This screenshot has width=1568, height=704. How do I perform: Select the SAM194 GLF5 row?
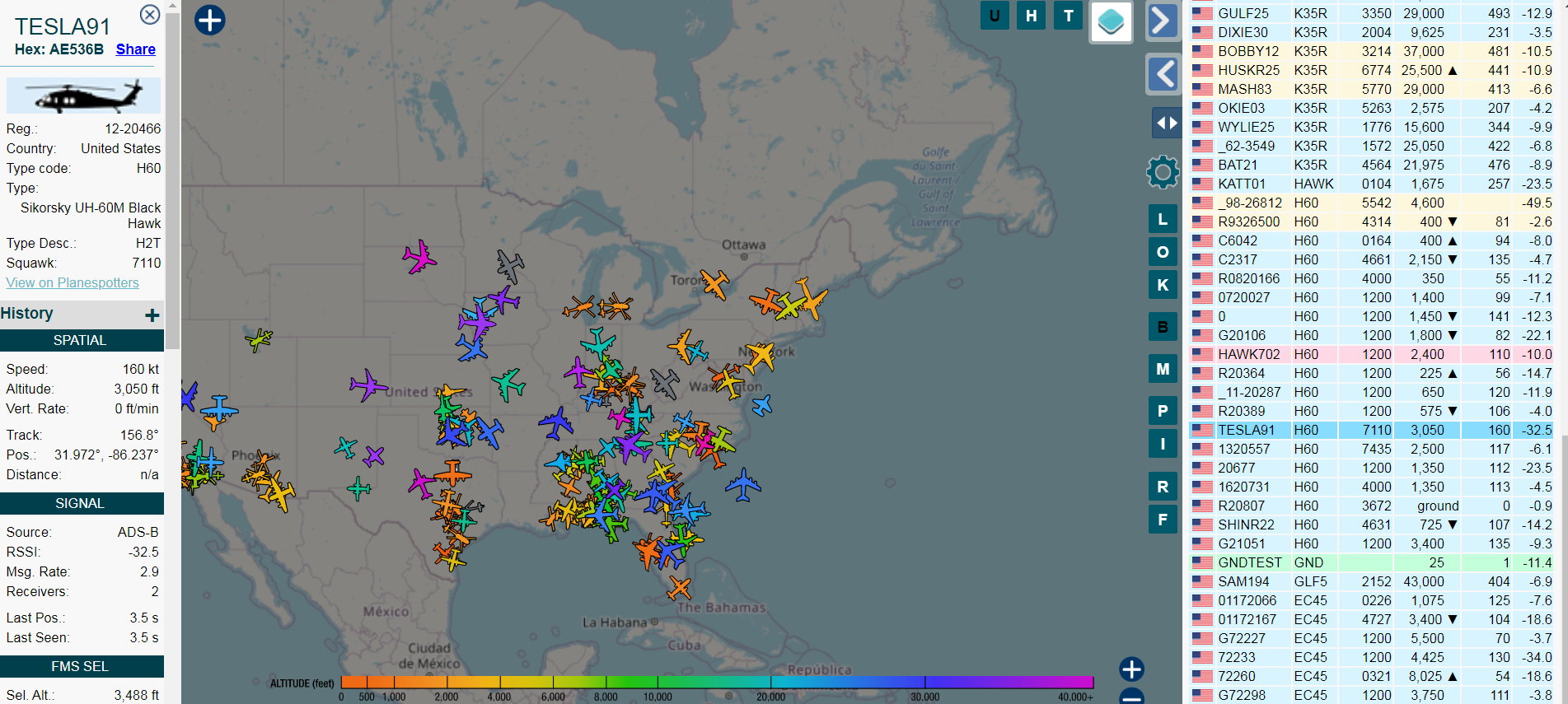[1371, 581]
